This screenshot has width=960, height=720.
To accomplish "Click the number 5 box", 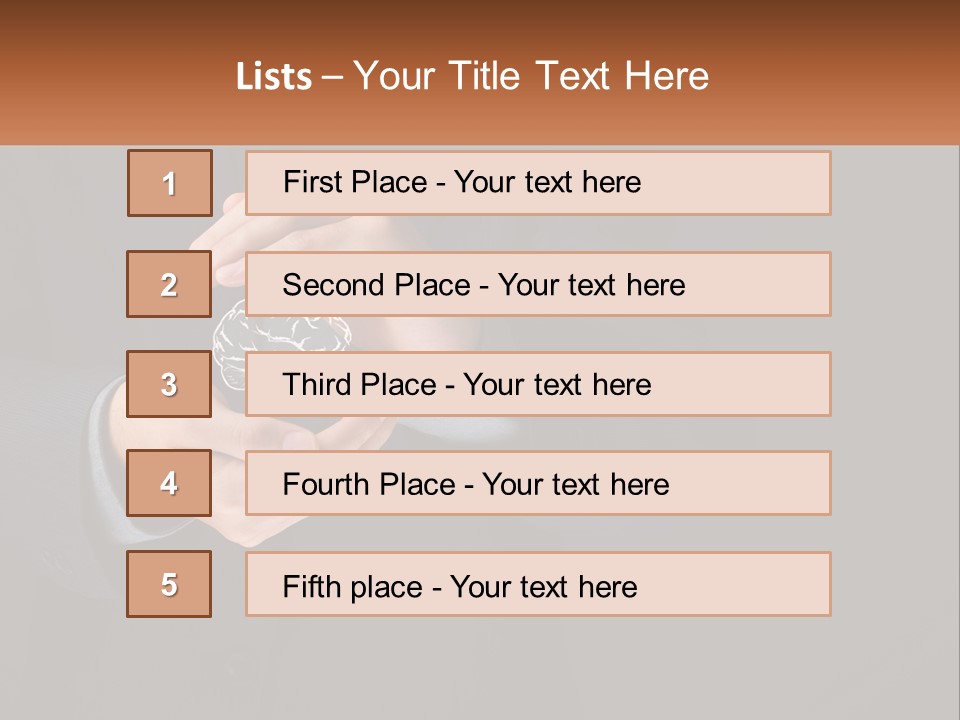I will (x=170, y=584).
